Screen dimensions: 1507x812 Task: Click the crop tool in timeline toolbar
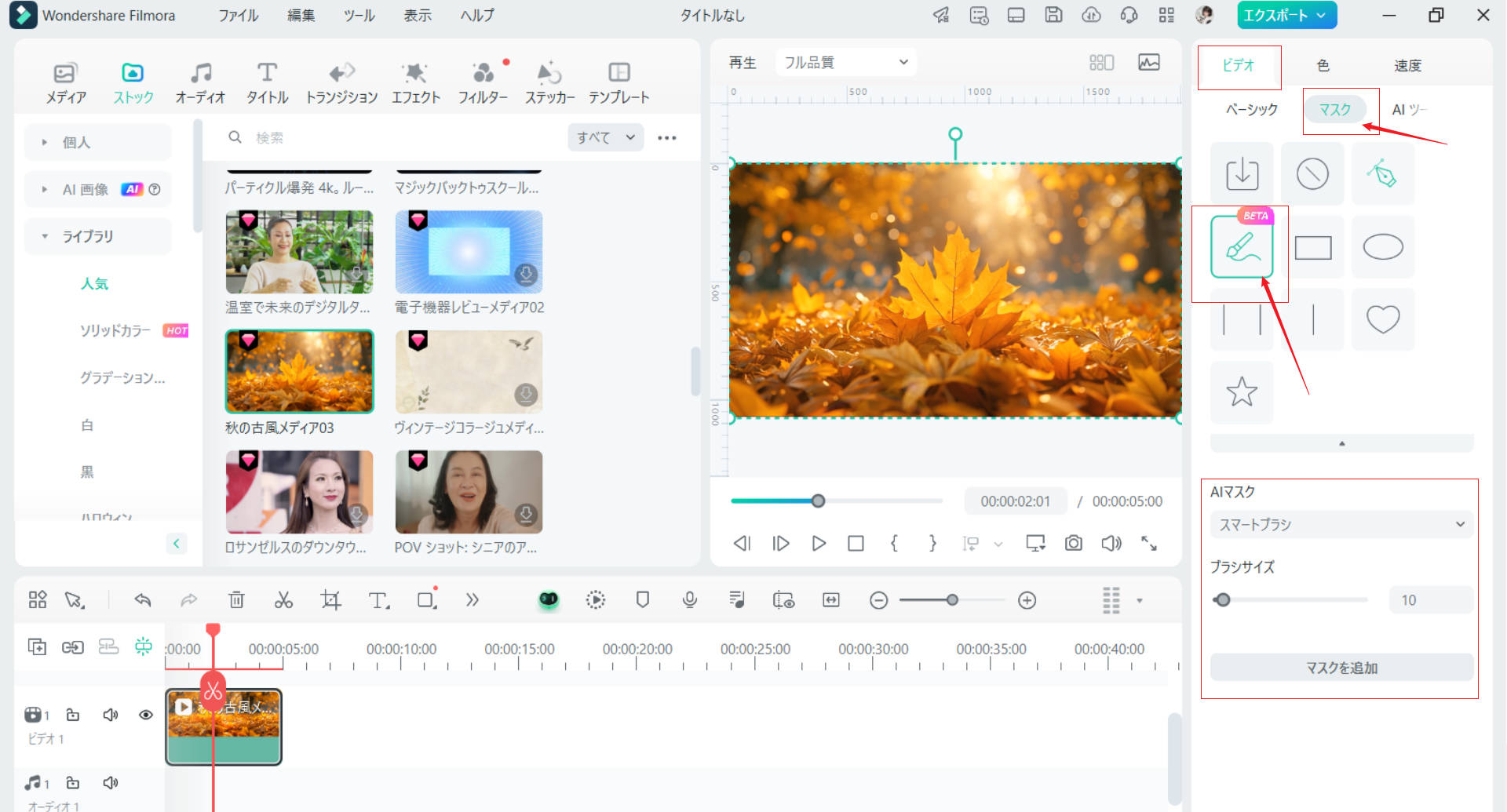click(x=330, y=600)
